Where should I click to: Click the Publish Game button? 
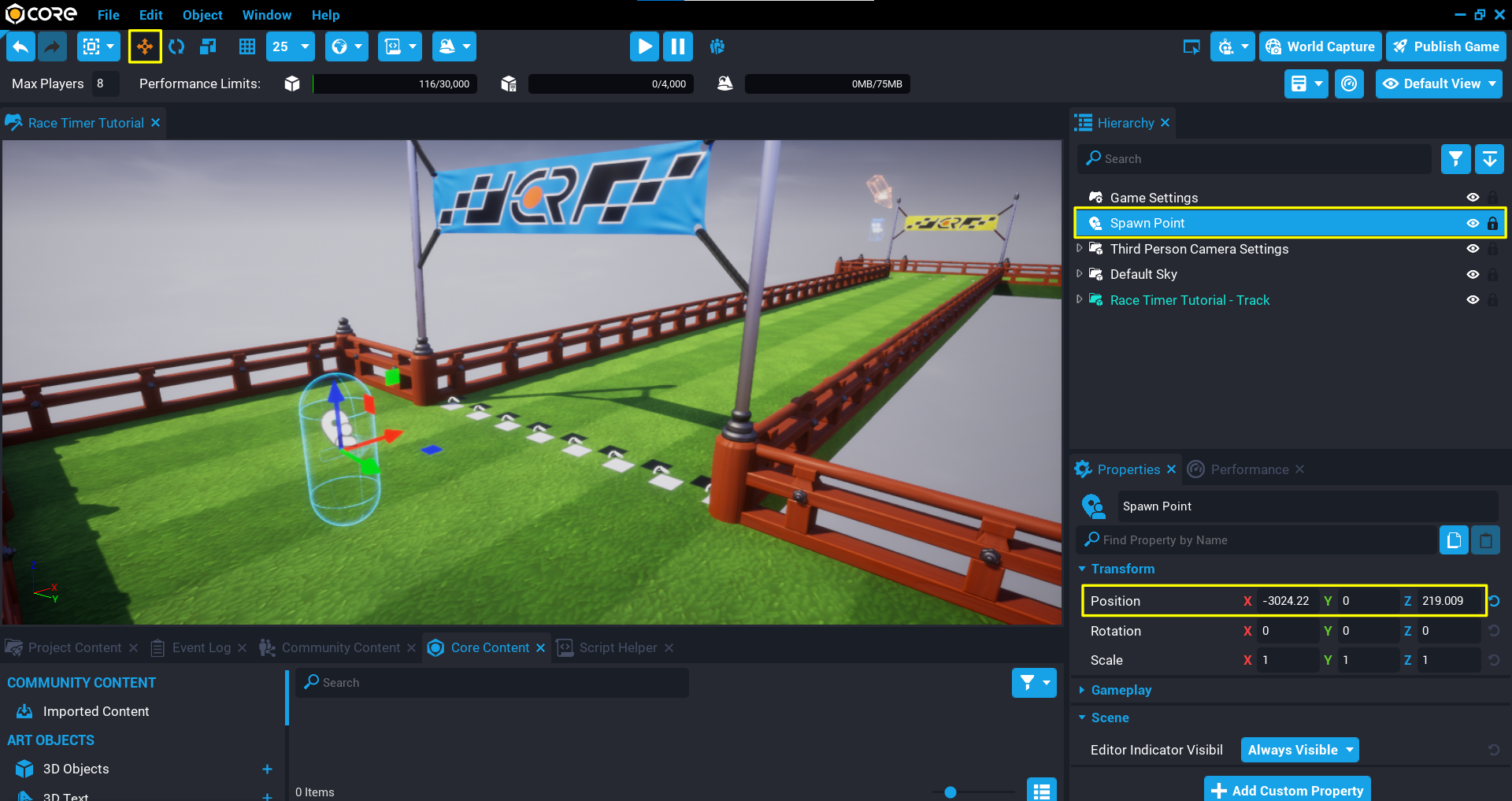pyautogui.click(x=1447, y=46)
